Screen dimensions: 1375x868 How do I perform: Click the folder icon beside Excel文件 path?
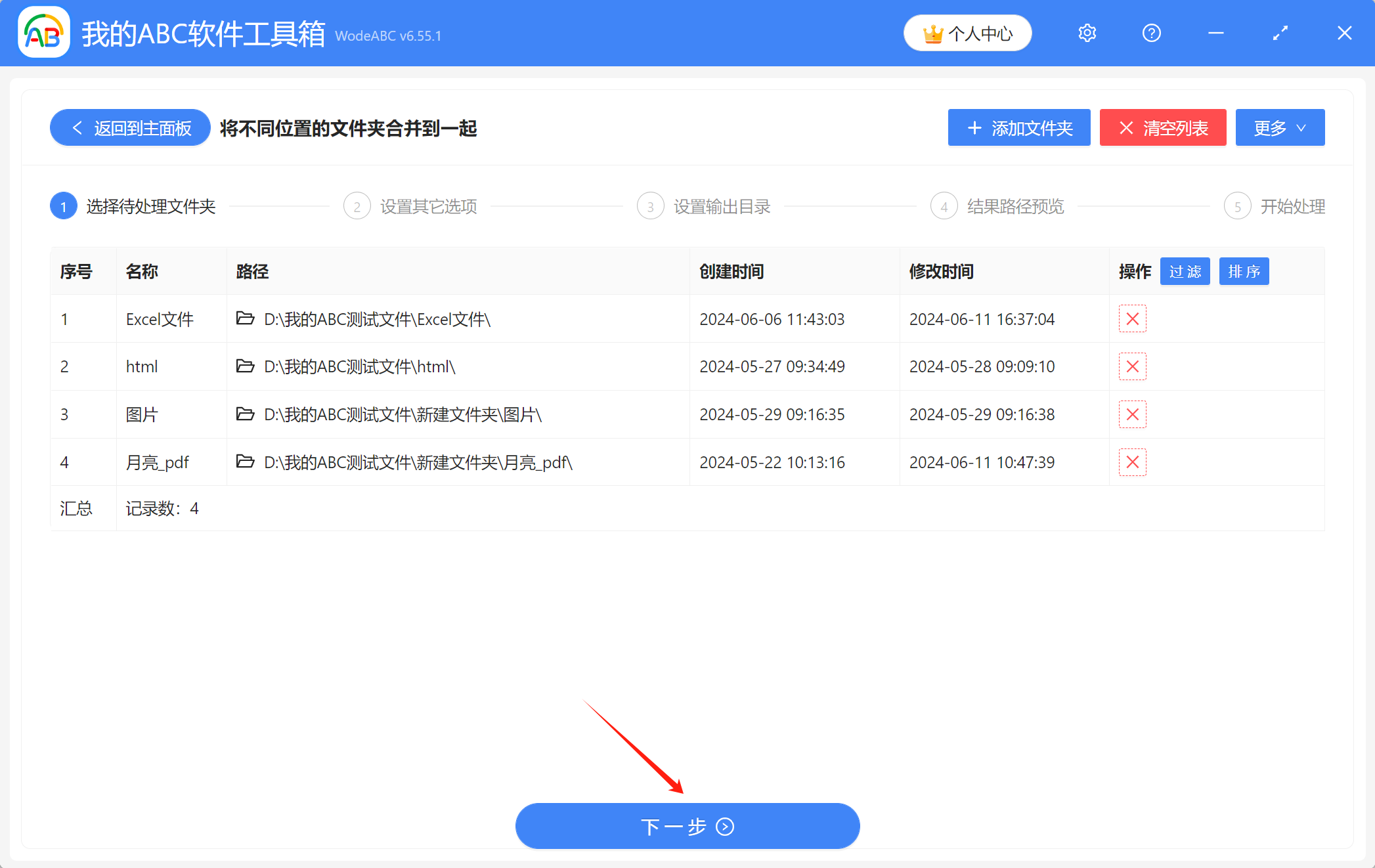click(x=244, y=319)
